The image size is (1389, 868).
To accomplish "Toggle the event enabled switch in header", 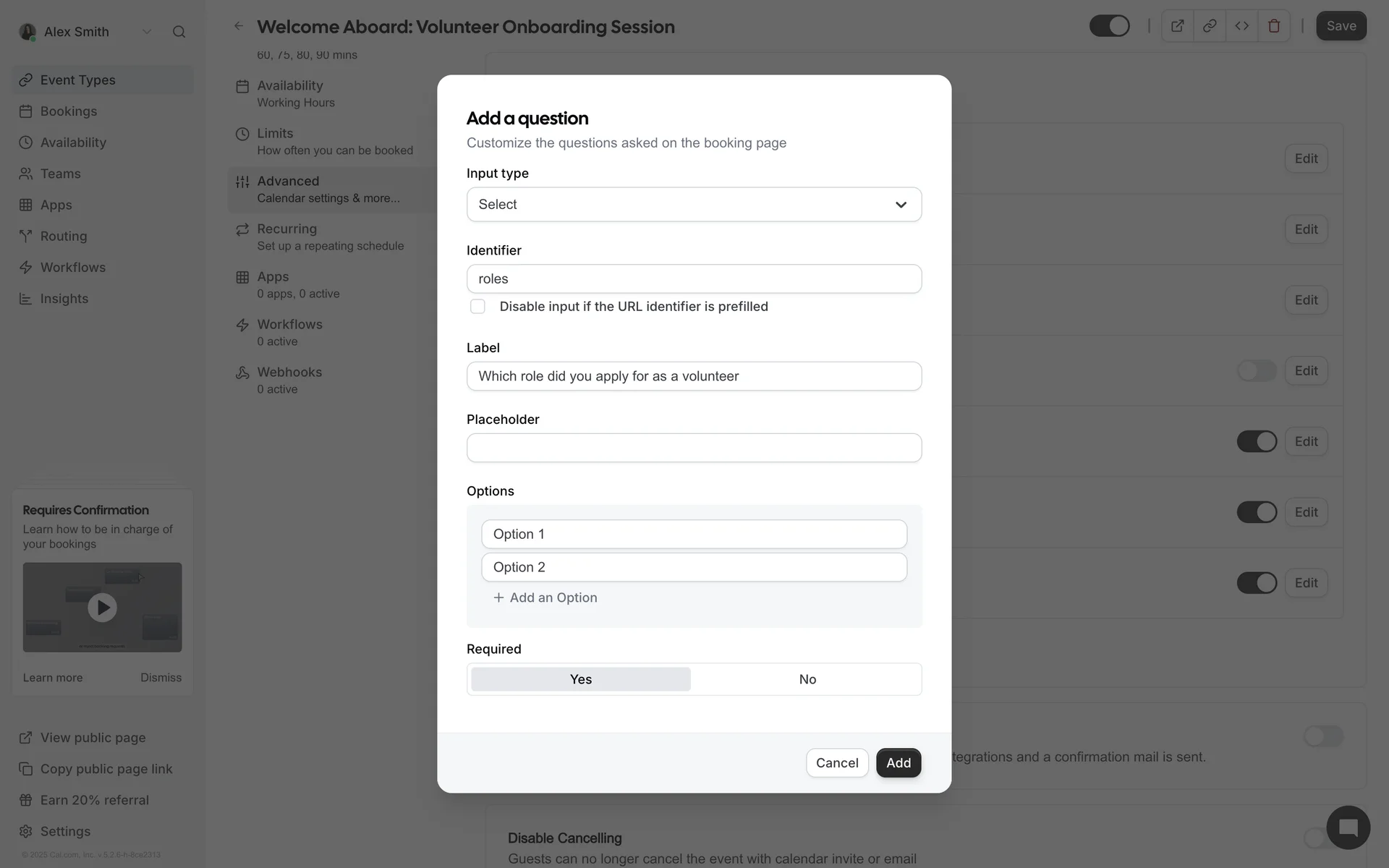I will tap(1109, 26).
